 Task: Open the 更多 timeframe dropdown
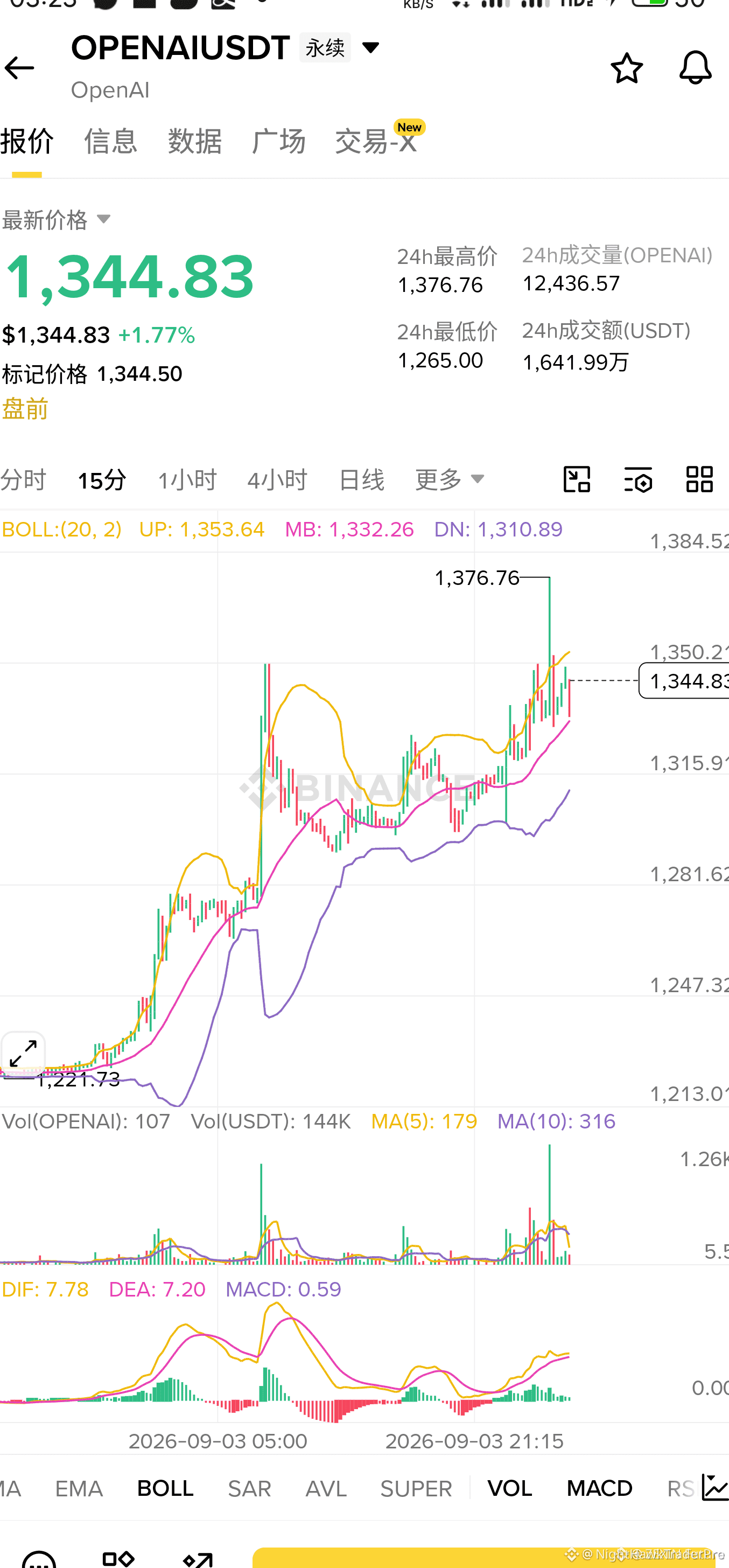click(x=449, y=479)
